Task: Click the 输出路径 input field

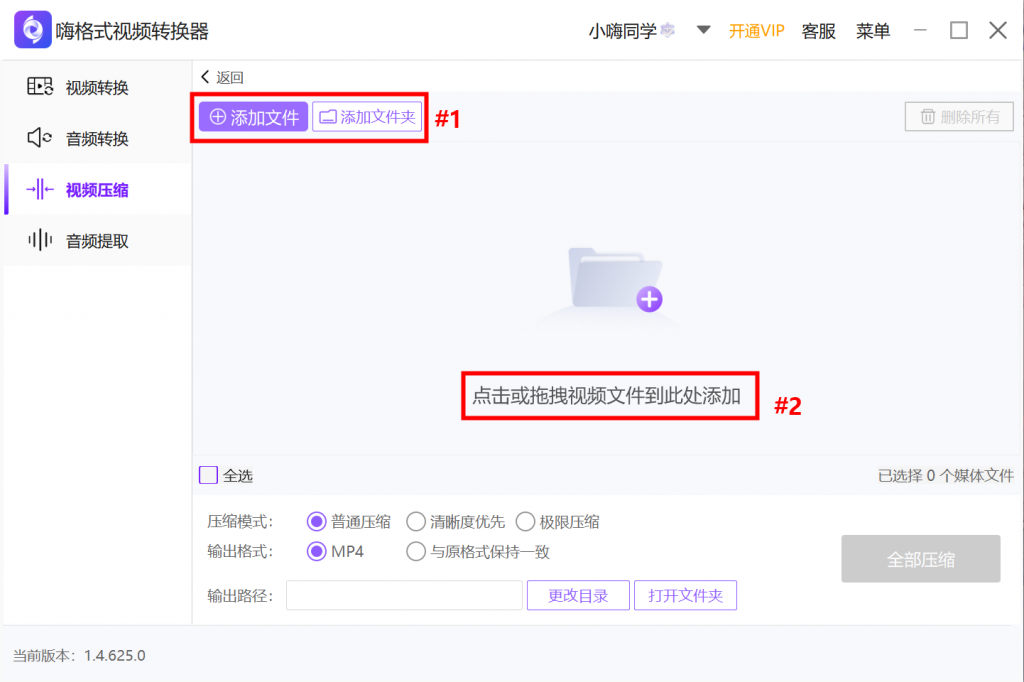Action: (403, 595)
